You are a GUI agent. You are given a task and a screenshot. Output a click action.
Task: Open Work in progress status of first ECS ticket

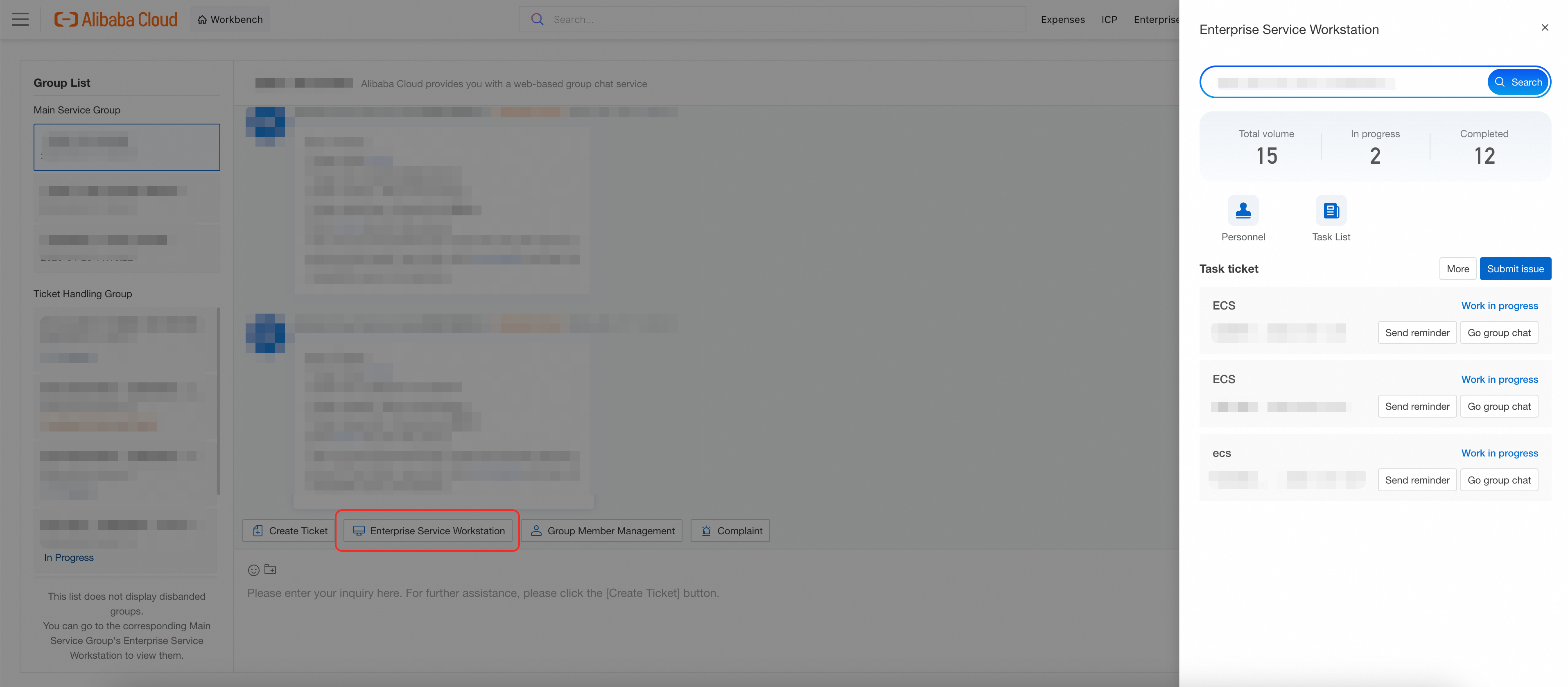pyautogui.click(x=1499, y=305)
